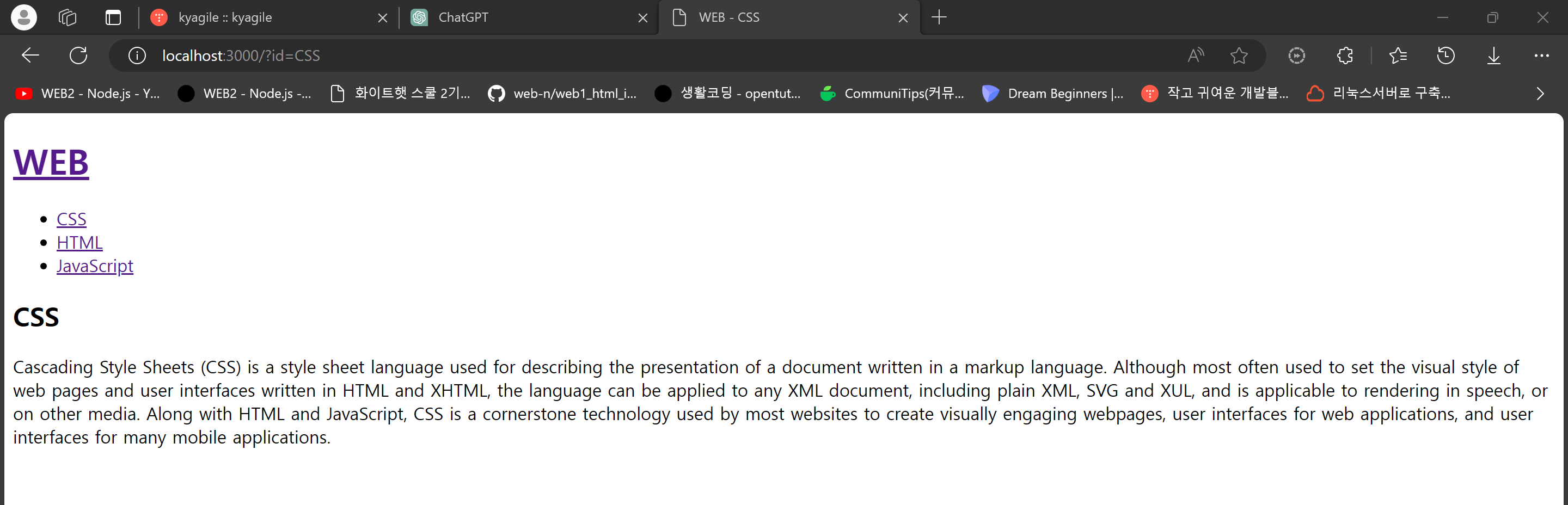The width and height of the screenshot is (1568, 505).
Task: Open the 화이트햇 스쿨 2기 bookmark
Action: pos(400,94)
